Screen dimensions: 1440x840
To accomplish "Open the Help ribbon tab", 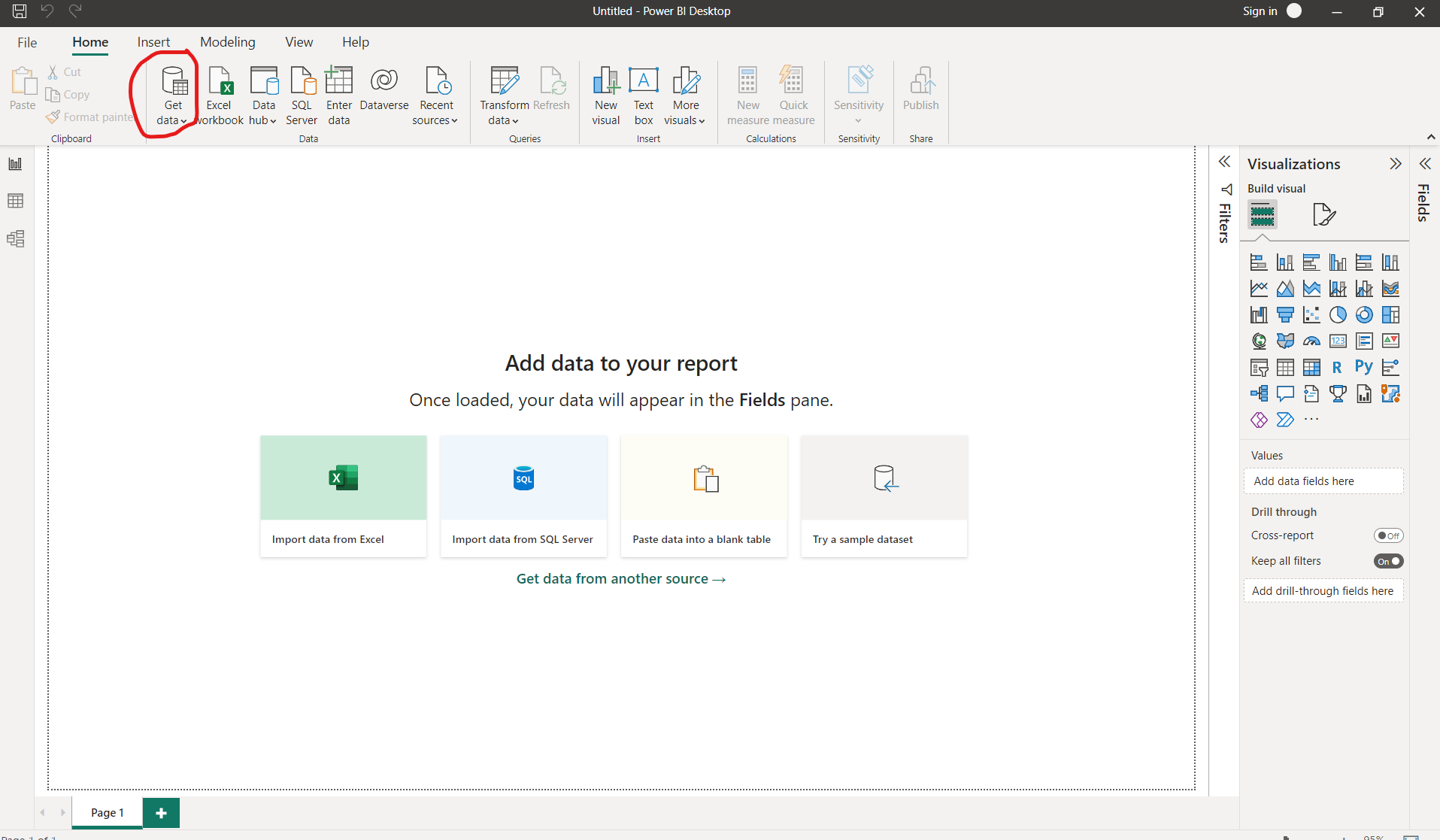I will [356, 42].
